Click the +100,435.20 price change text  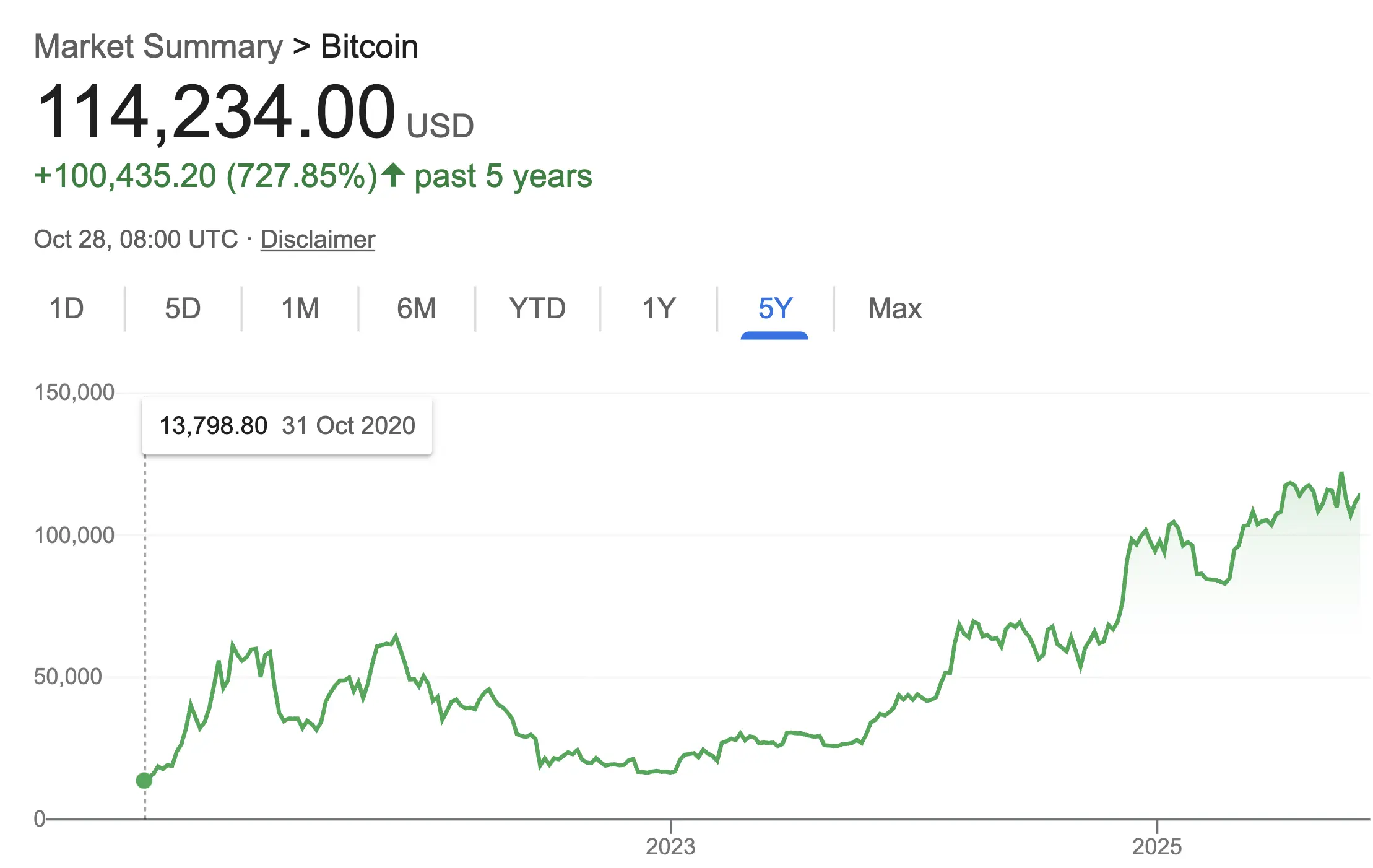[x=125, y=176]
